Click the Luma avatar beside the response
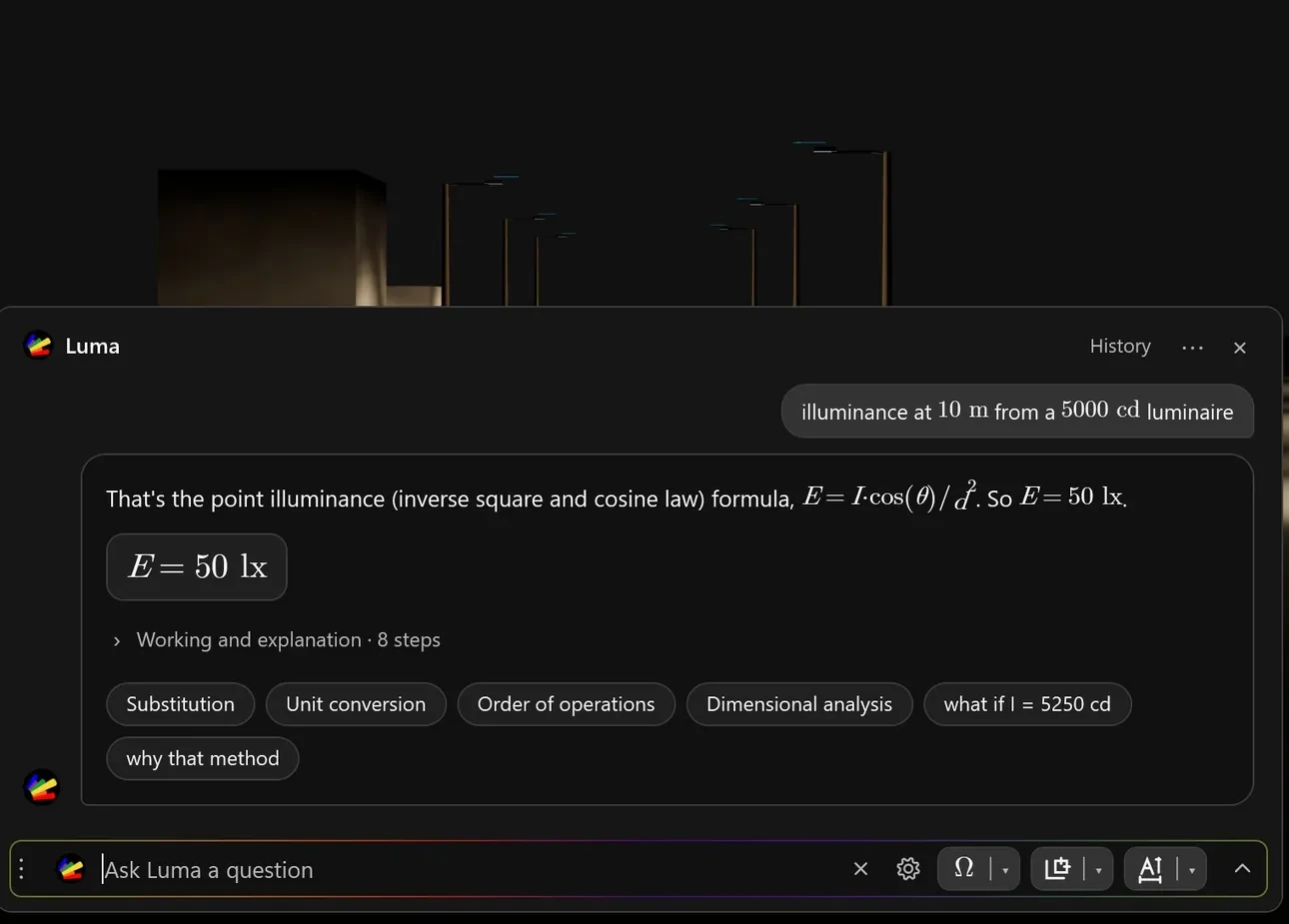The width and height of the screenshot is (1289, 924). tap(41, 787)
